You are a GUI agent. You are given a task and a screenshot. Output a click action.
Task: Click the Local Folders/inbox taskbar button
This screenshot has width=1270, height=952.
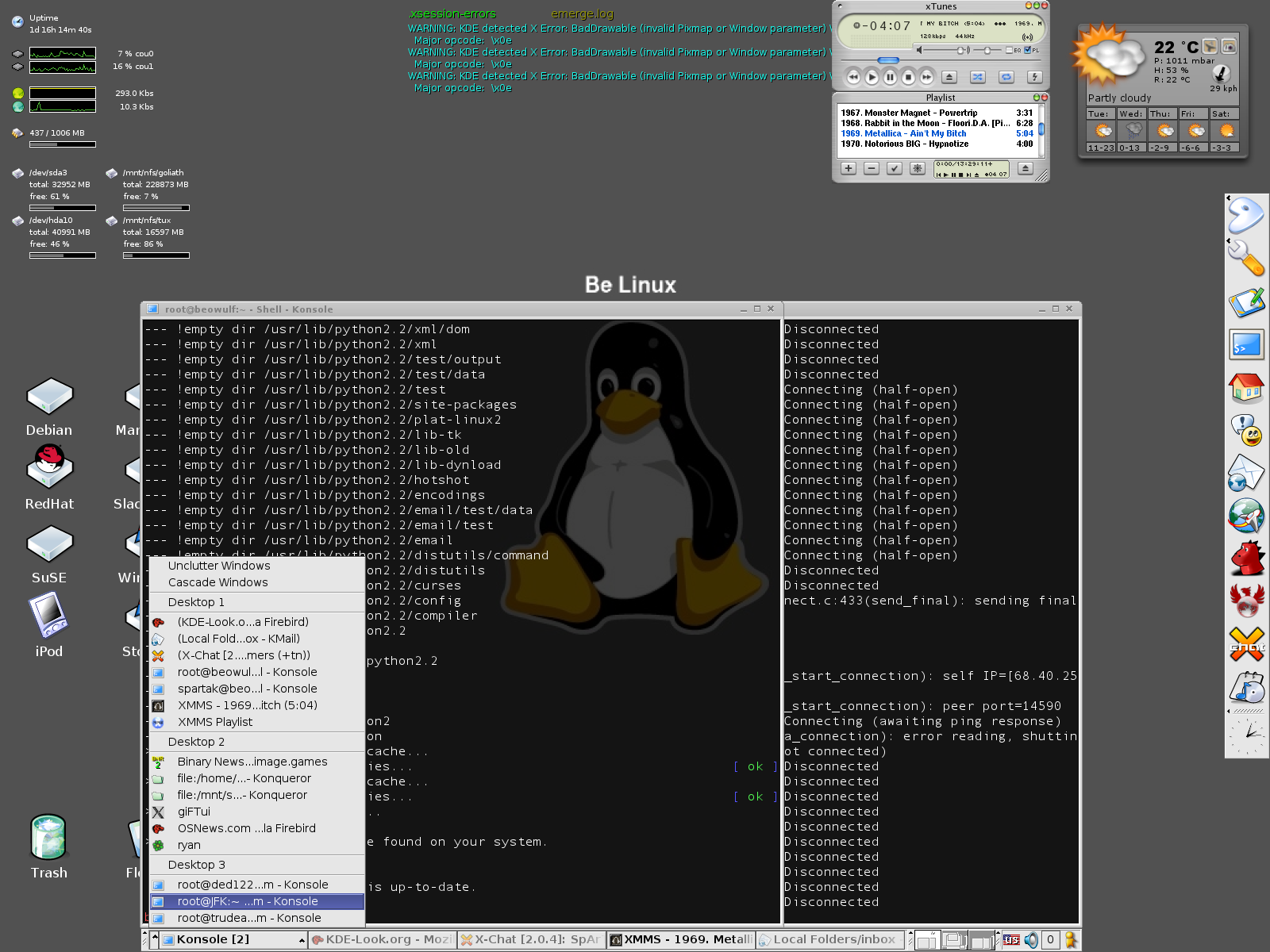830,939
